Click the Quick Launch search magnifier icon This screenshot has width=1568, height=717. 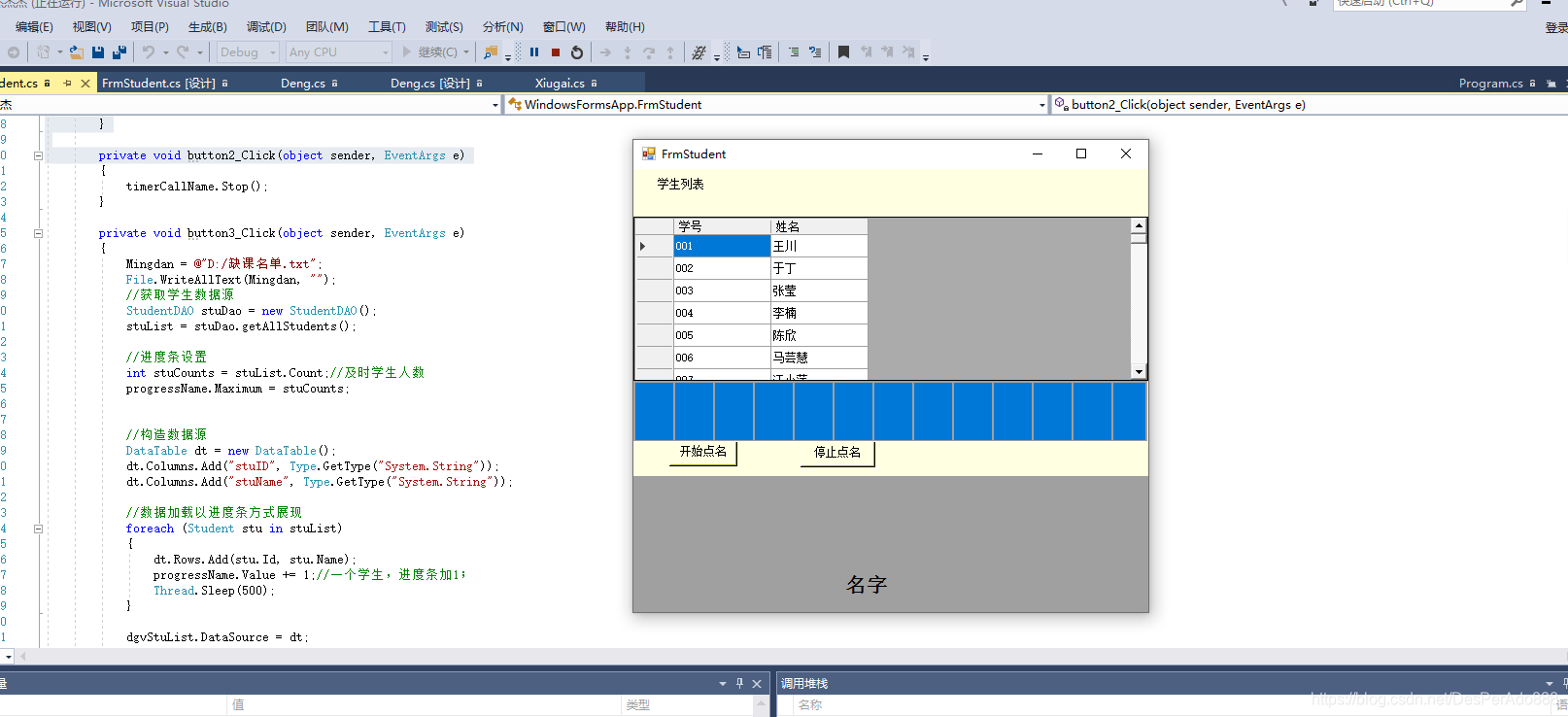(x=1516, y=3)
